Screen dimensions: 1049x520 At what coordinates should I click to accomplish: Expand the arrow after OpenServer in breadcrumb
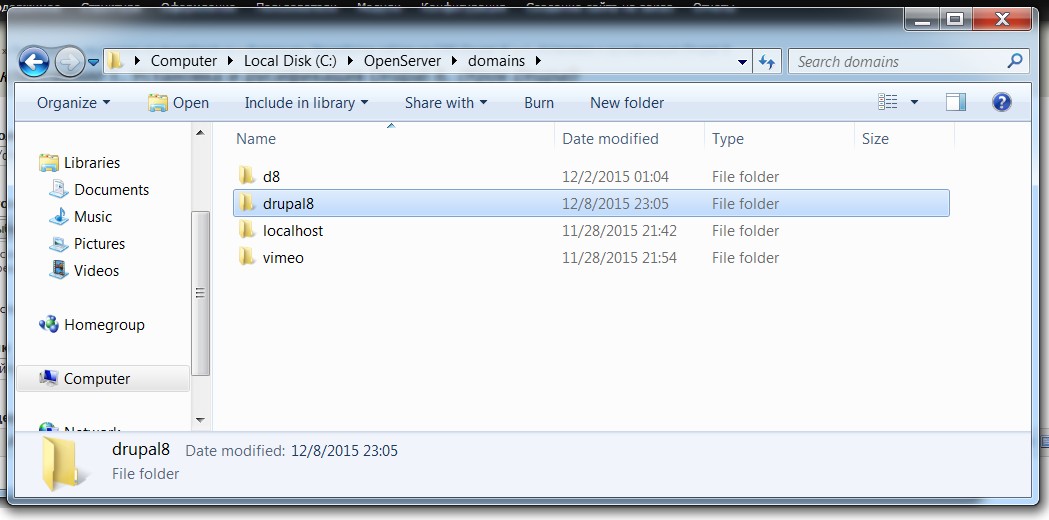click(x=454, y=61)
